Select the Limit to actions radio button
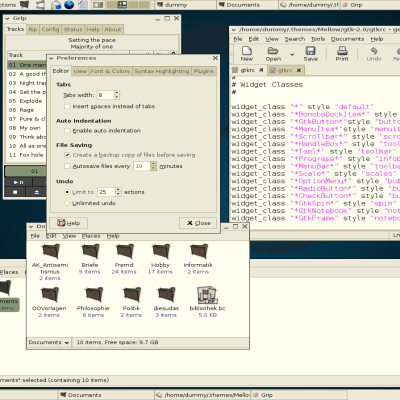Image resolution: width=400 pixels, height=400 pixels. point(67,192)
